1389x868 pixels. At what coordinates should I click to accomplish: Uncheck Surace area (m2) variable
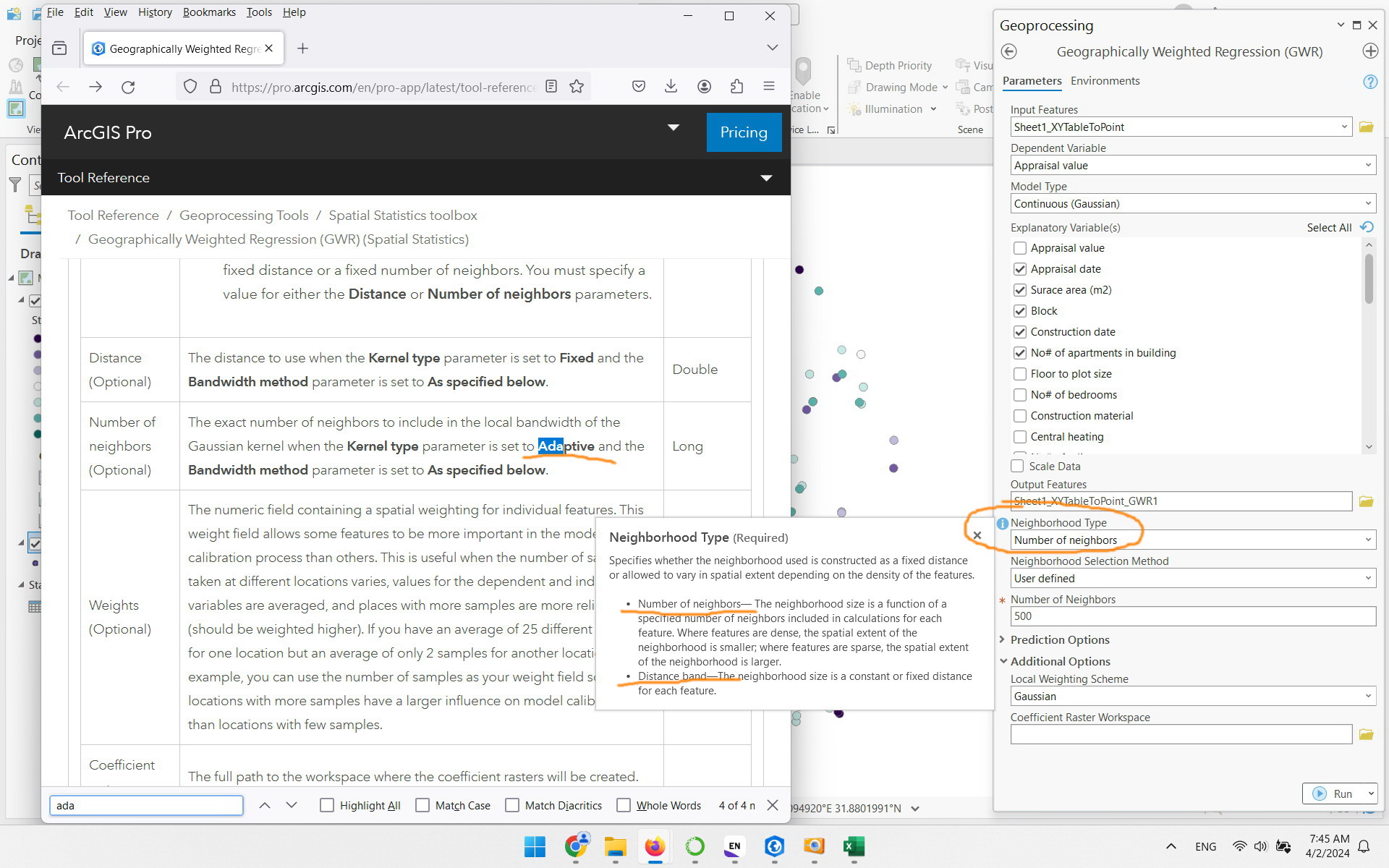[1020, 290]
